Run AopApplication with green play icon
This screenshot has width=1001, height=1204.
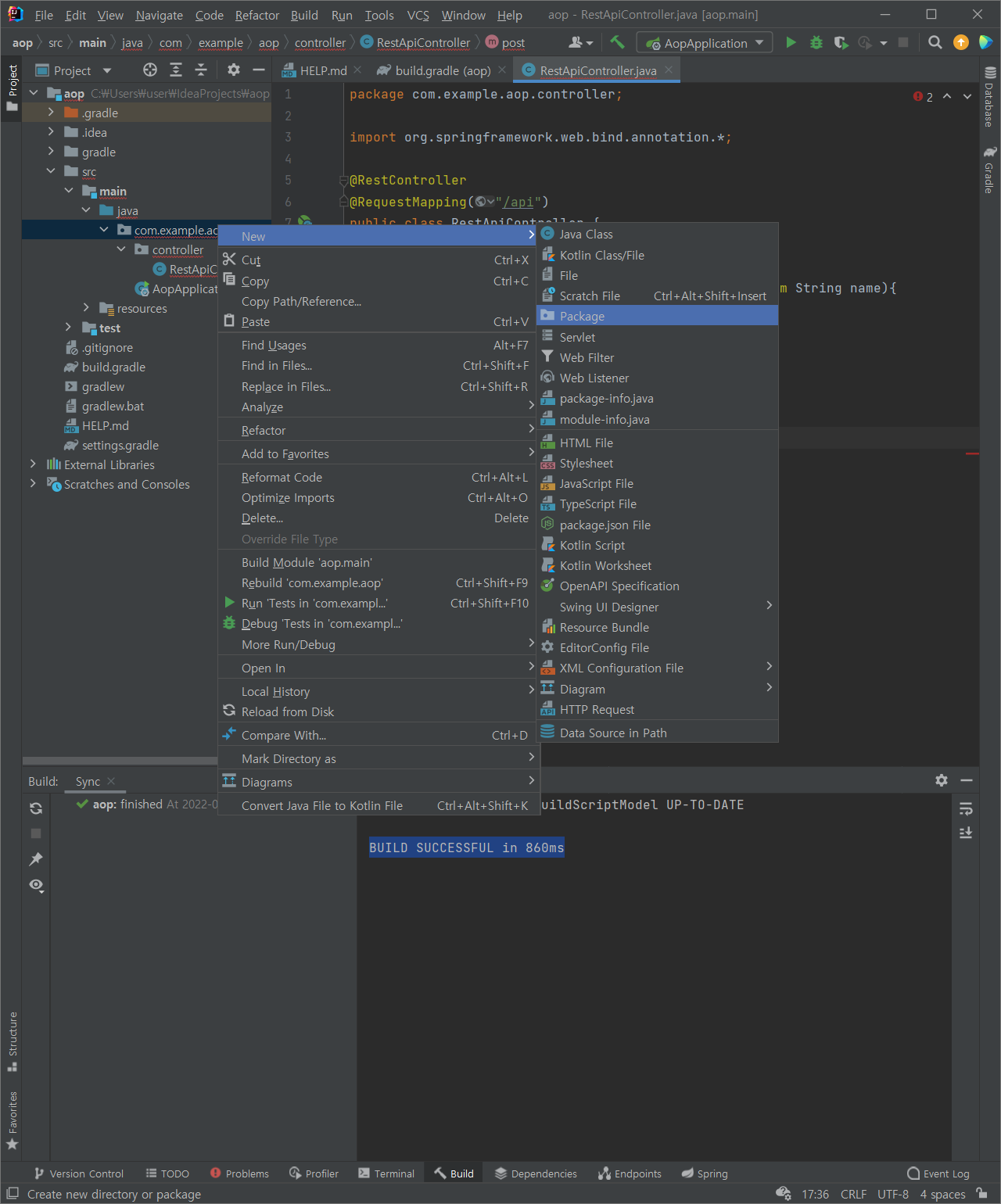tap(791, 43)
